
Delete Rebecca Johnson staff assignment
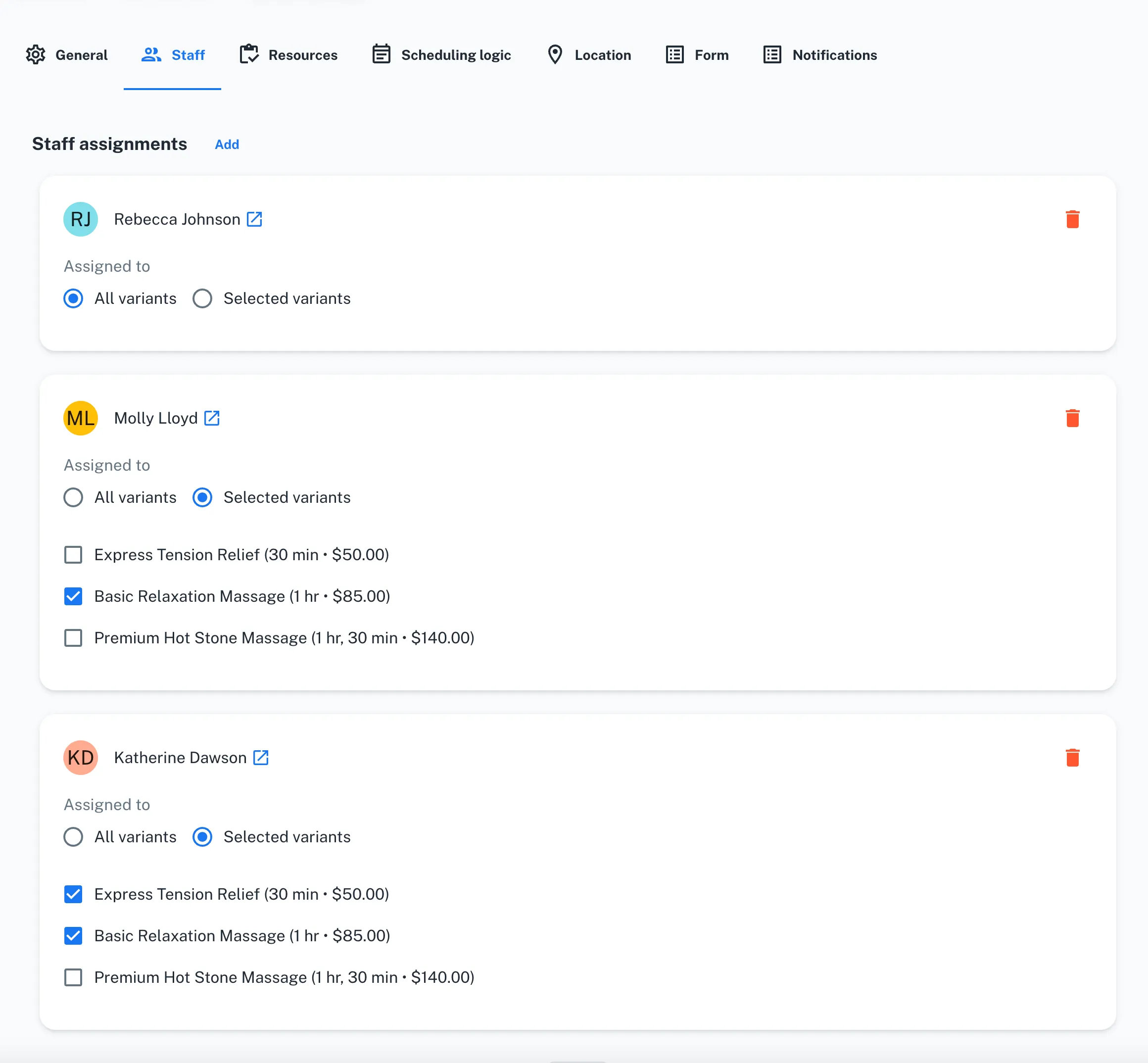(1072, 219)
